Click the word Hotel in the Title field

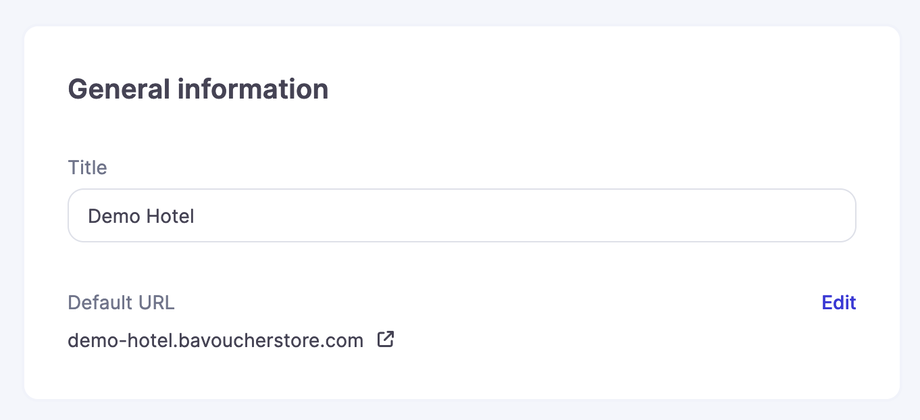click(168, 216)
